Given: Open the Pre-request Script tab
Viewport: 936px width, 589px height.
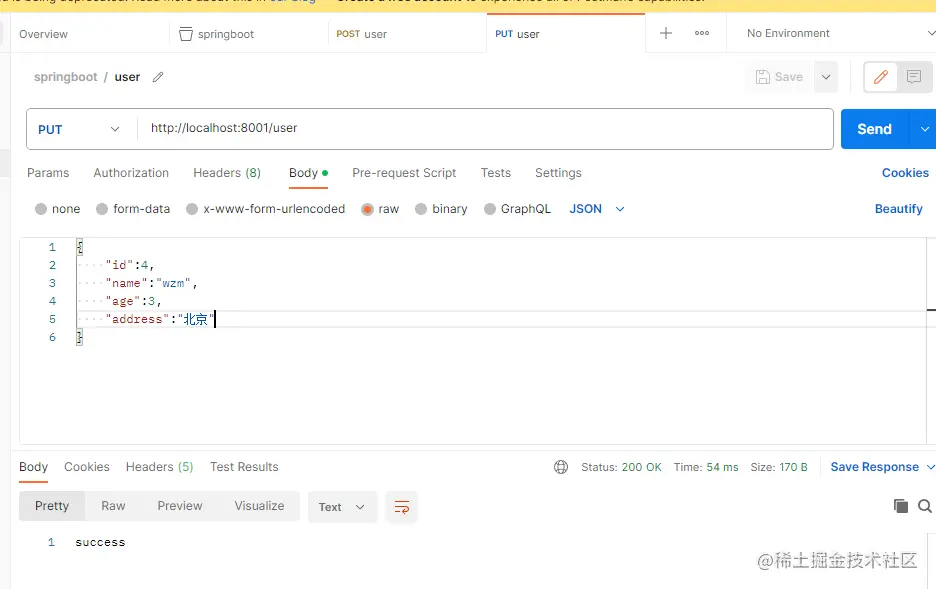Looking at the screenshot, I should [404, 172].
